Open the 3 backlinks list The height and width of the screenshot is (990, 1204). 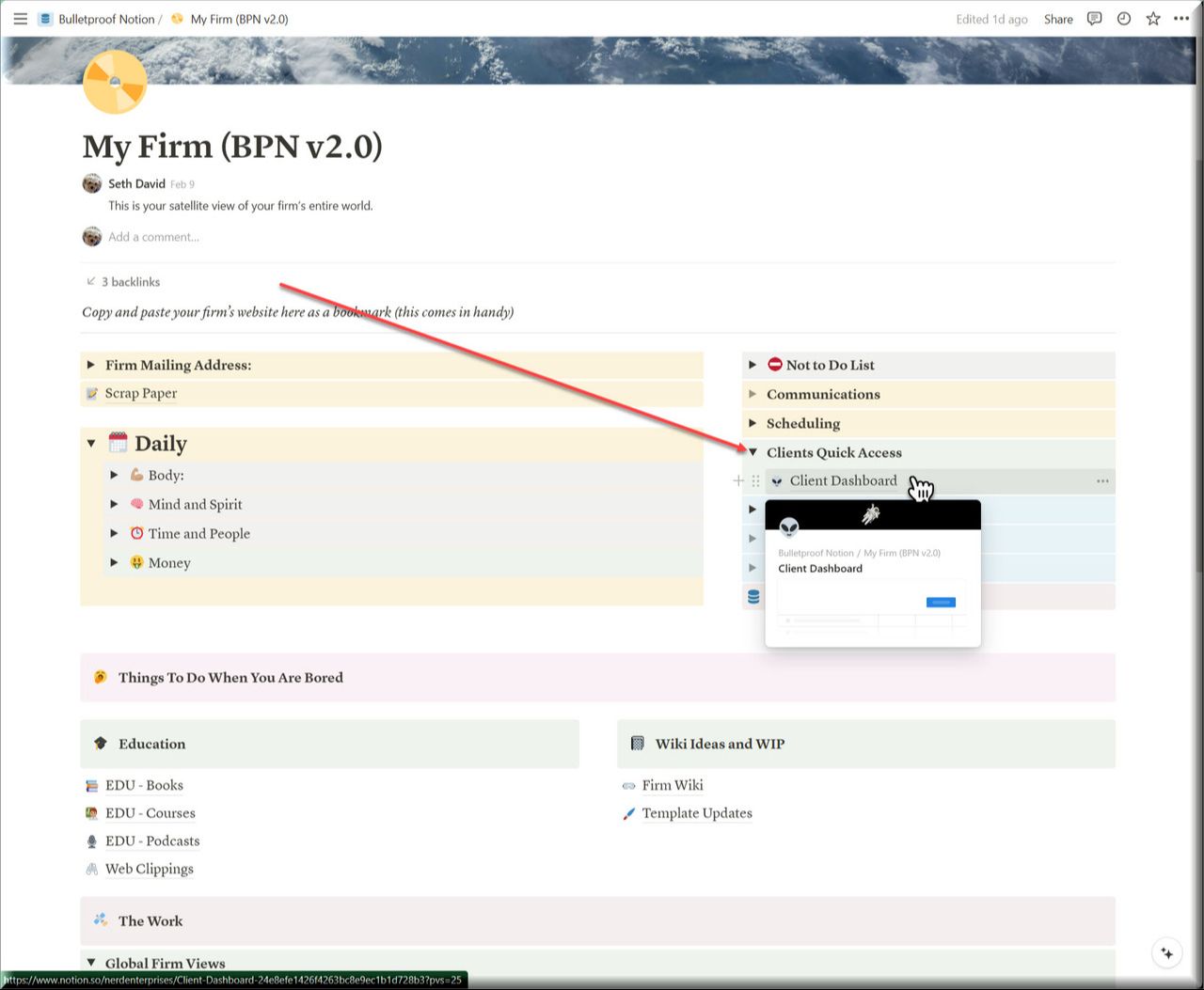[123, 282]
